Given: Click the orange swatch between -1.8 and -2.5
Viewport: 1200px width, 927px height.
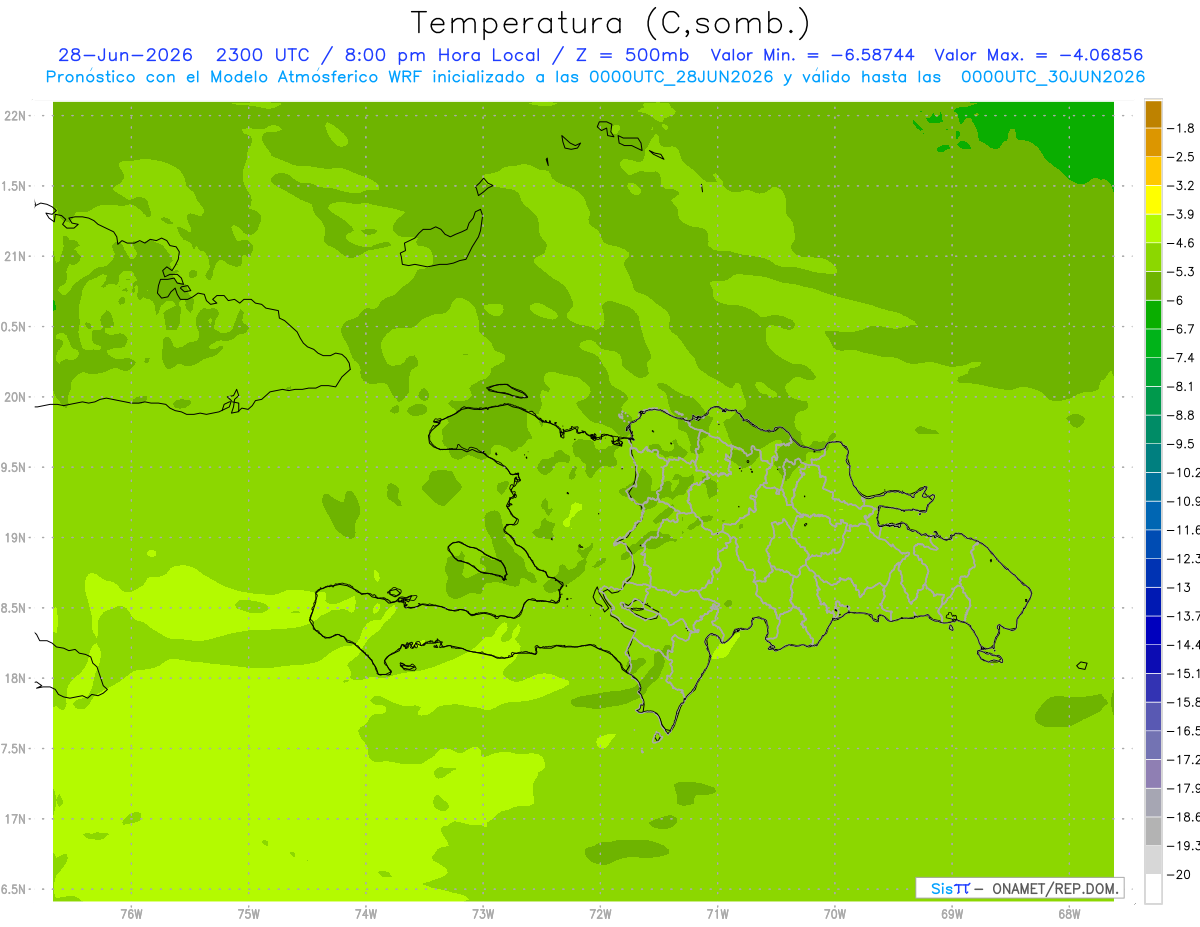Looking at the screenshot, I should tap(1153, 143).
